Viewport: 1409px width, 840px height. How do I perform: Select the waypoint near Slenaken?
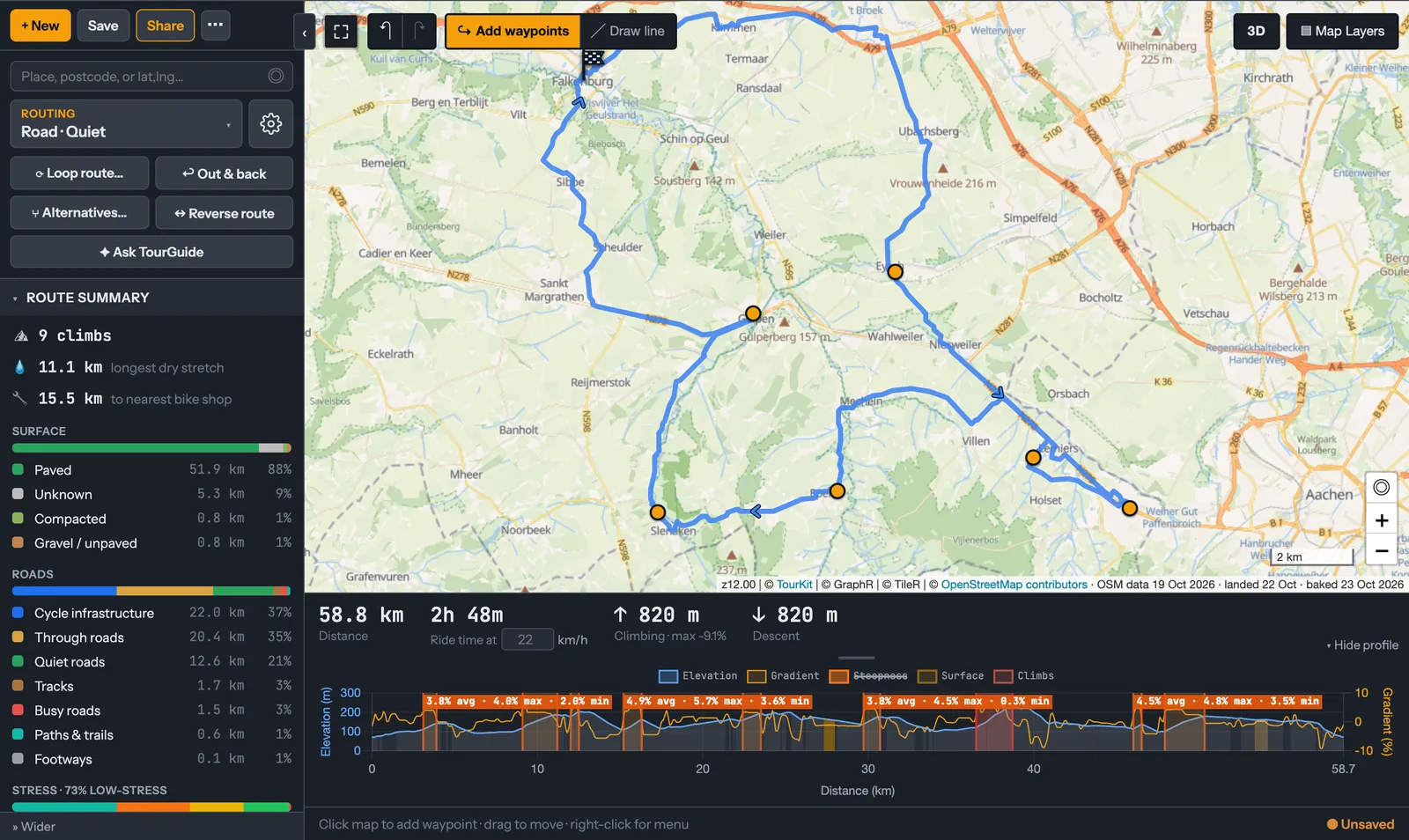coord(657,512)
